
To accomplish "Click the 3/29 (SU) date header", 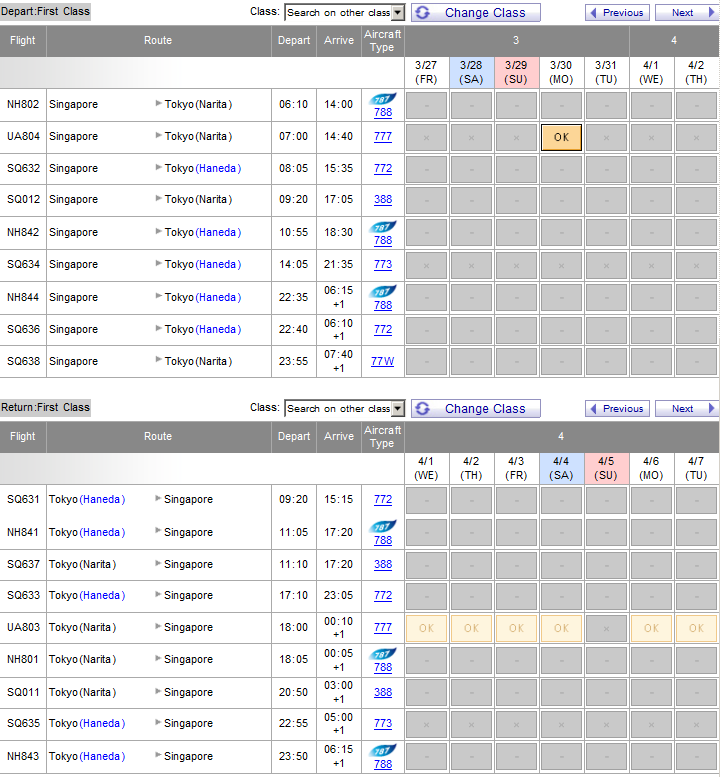I will click(x=516, y=72).
